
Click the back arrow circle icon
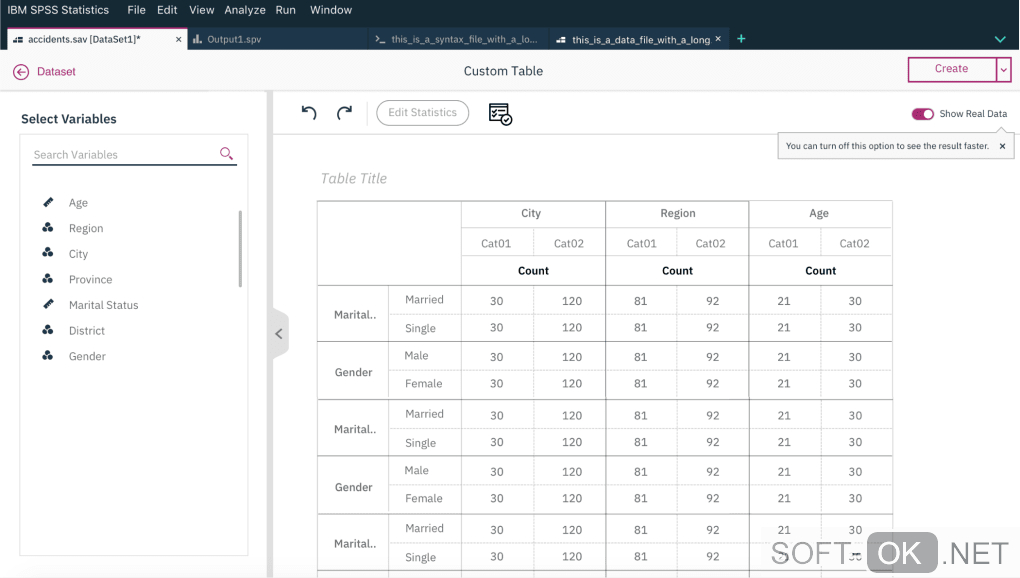tap(21, 72)
